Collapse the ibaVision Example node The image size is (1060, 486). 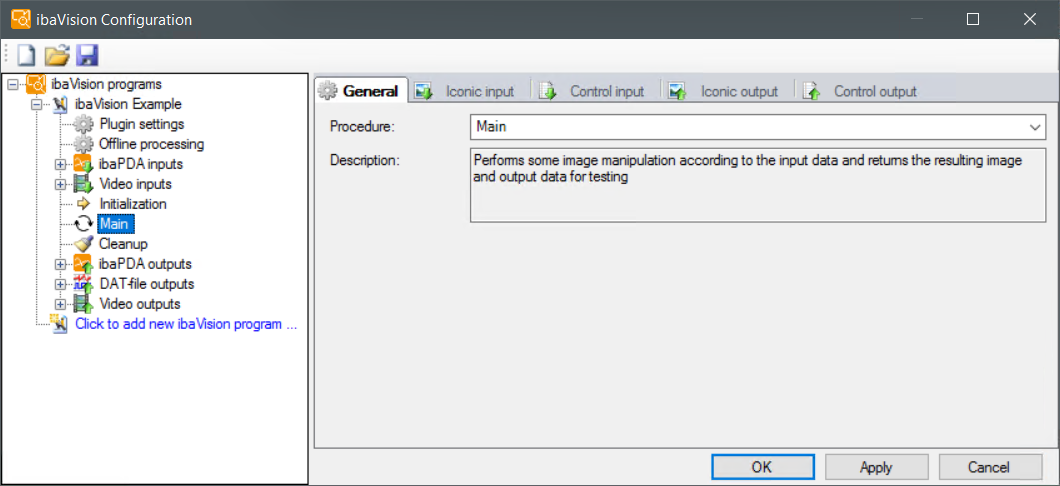point(37,105)
